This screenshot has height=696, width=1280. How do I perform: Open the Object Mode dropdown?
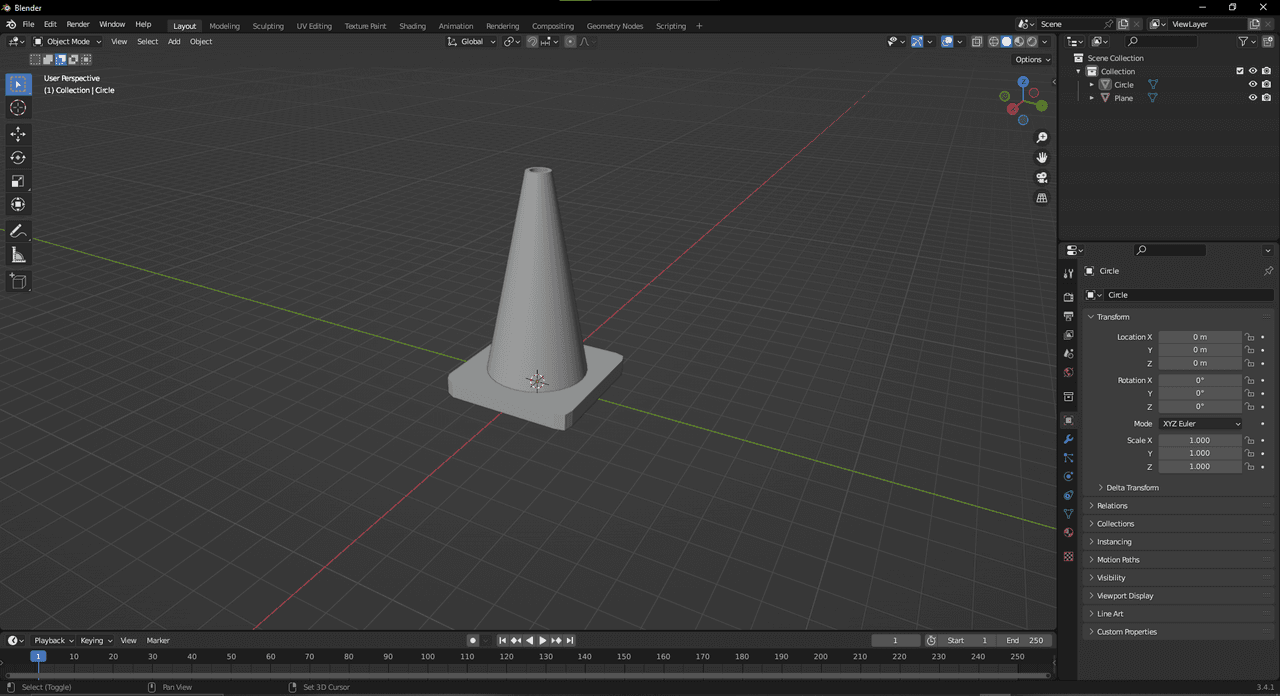pyautogui.click(x=67, y=42)
